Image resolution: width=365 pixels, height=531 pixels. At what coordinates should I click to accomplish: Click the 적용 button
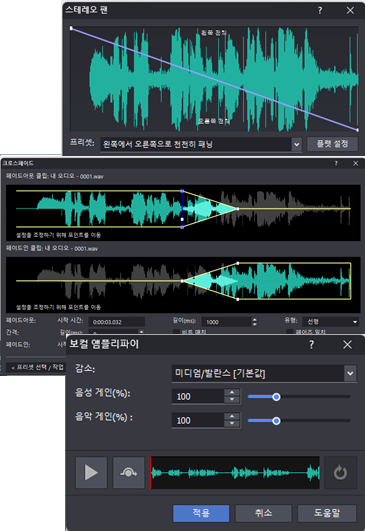click(201, 513)
